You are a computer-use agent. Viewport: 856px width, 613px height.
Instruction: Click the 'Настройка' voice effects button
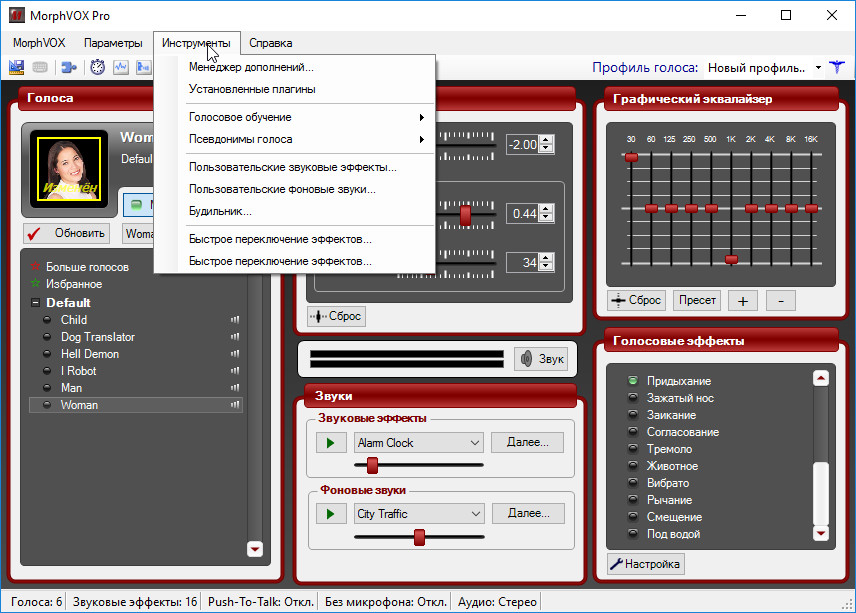click(645, 564)
